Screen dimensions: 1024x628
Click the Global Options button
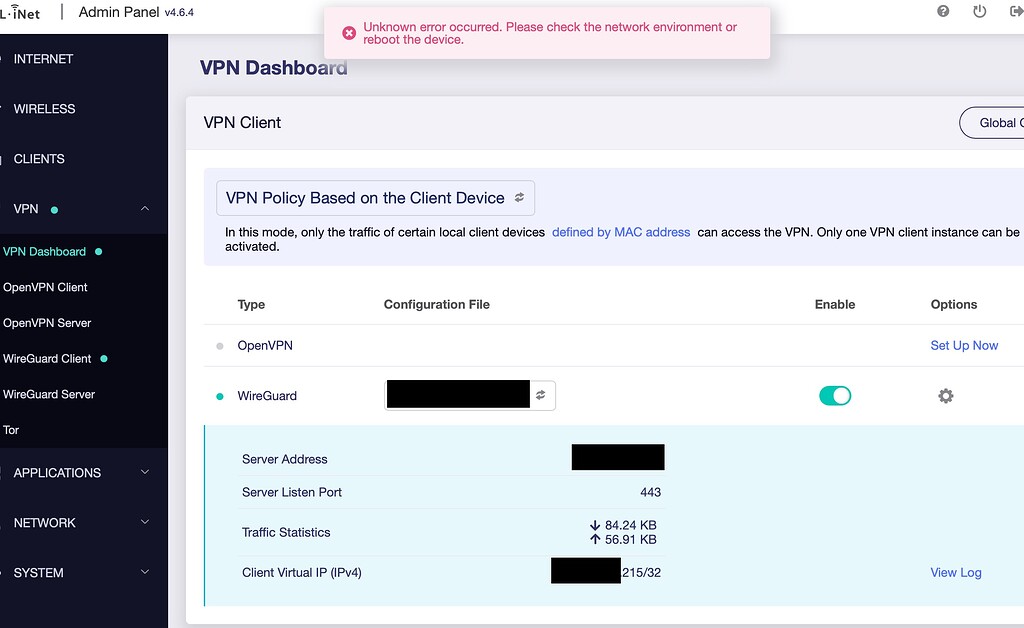tap(991, 123)
